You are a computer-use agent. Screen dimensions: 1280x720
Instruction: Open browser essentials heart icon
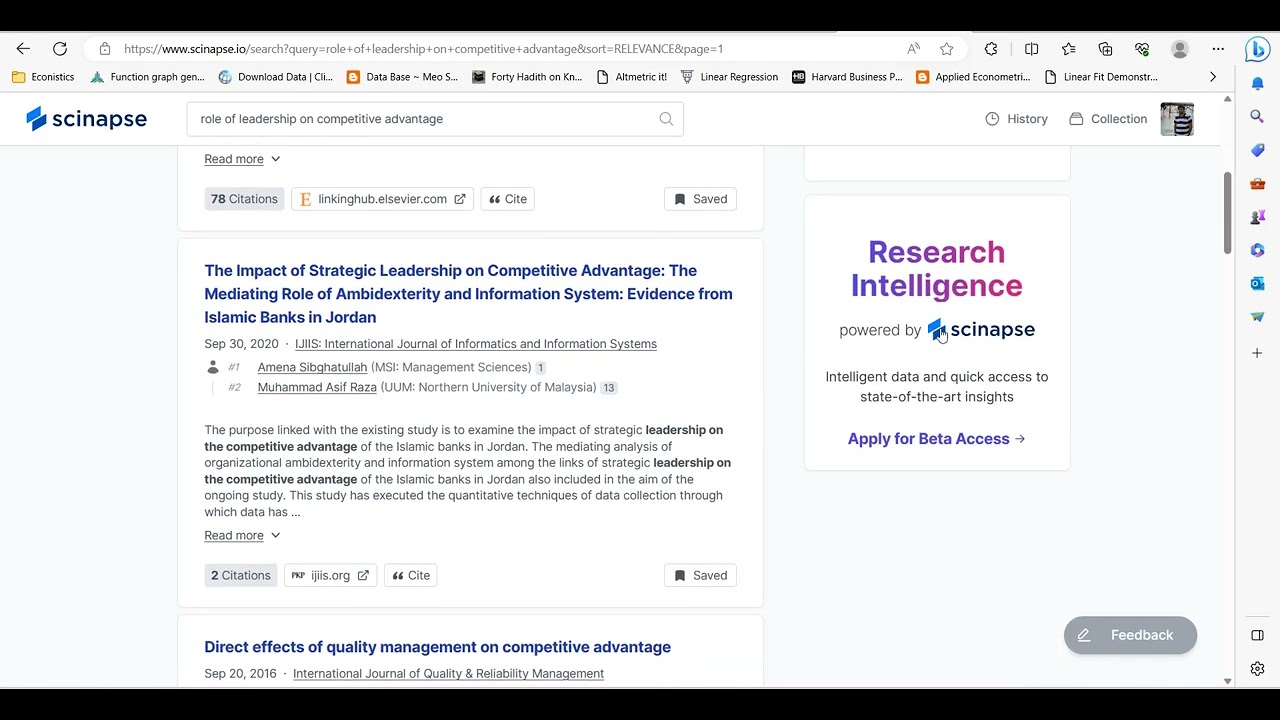pos(1142,48)
